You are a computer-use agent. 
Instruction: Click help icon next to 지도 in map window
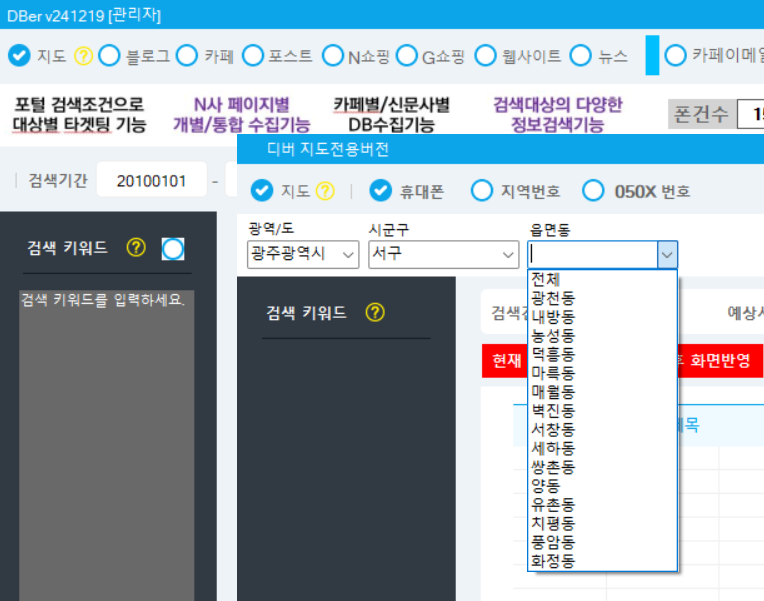(325, 191)
